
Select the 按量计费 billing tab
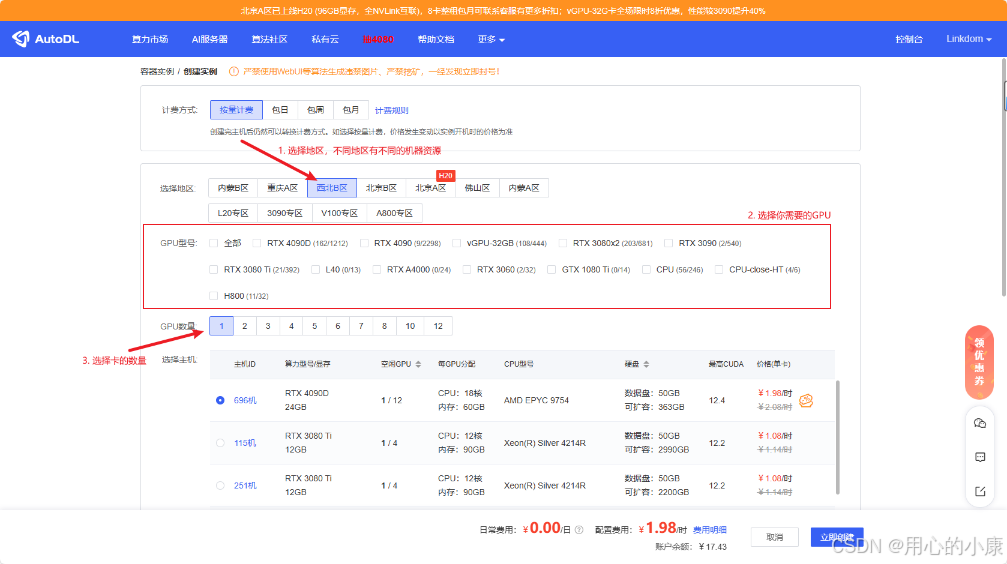point(236,110)
